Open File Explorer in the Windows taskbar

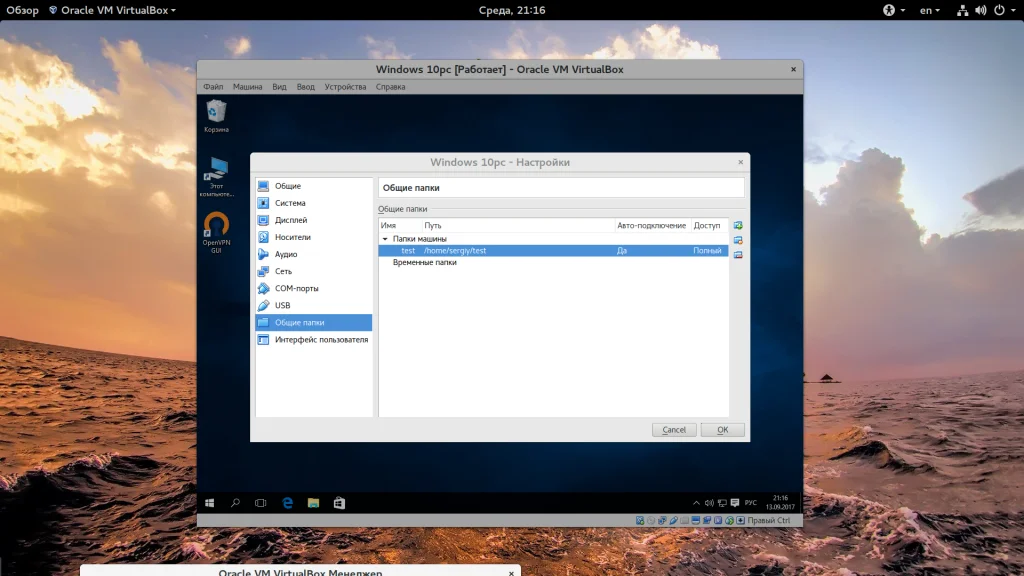pyautogui.click(x=313, y=502)
